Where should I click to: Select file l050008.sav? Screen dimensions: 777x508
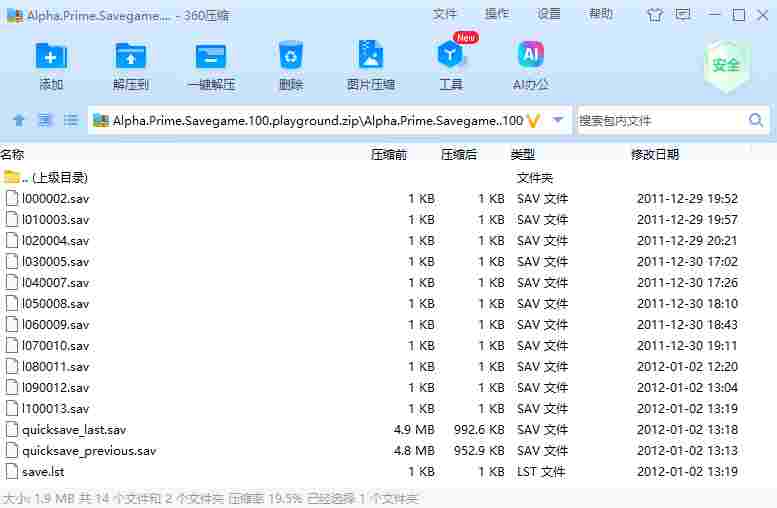point(56,304)
